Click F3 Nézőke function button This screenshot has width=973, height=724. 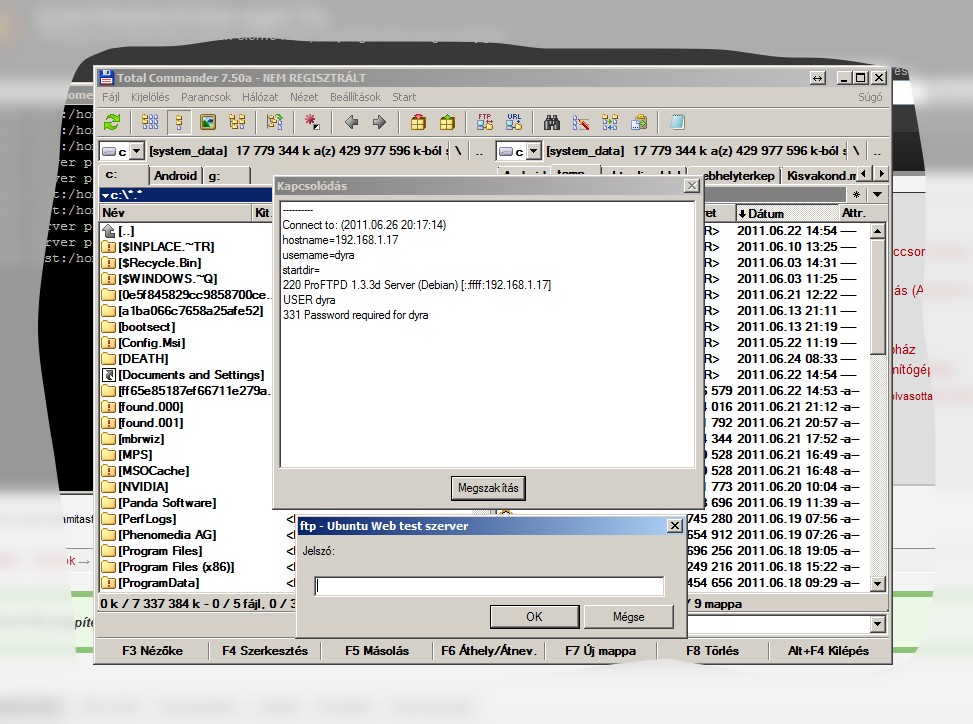click(x=152, y=651)
